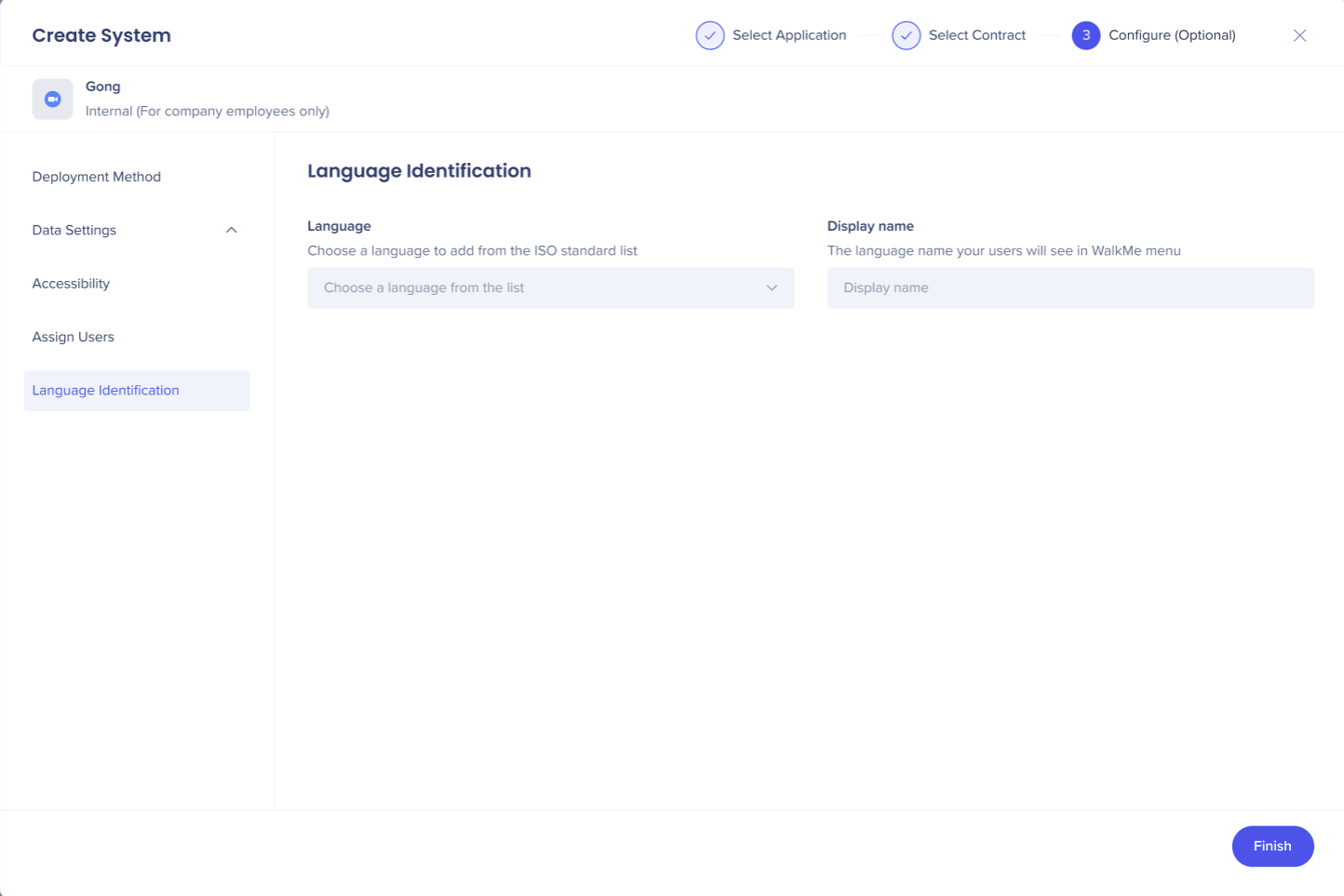The height and width of the screenshot is (896, 1344).
Task: Go to the Accessibility settings
Action: (x=71, y=284)
